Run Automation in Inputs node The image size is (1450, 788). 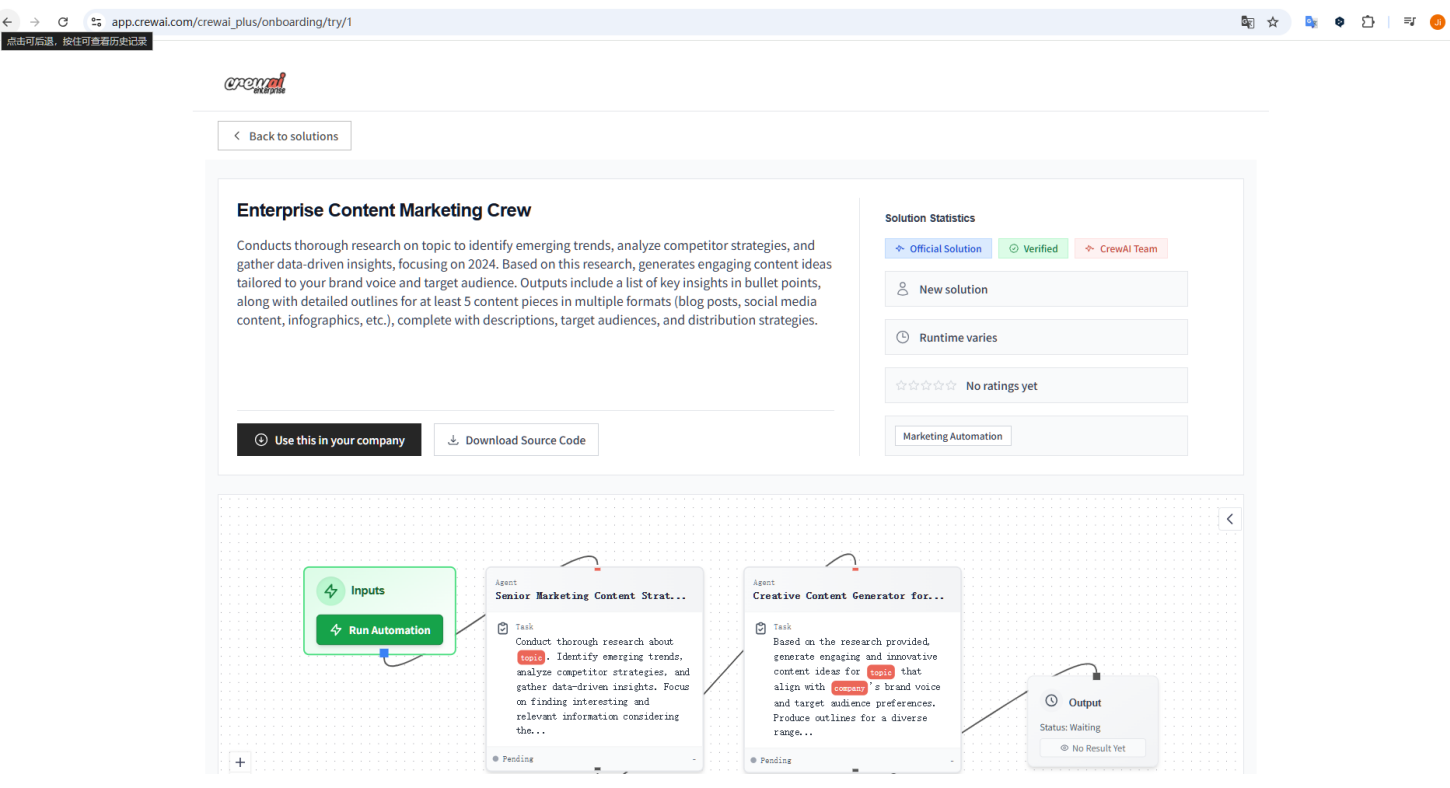tap(380, 630)
